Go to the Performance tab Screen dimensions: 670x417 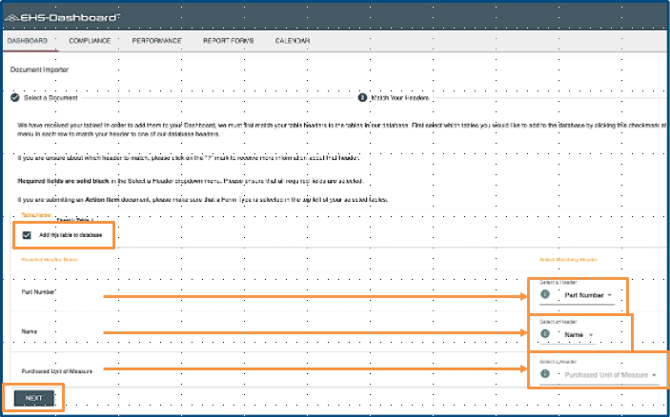pyautogui.click(x=158, y=40)
